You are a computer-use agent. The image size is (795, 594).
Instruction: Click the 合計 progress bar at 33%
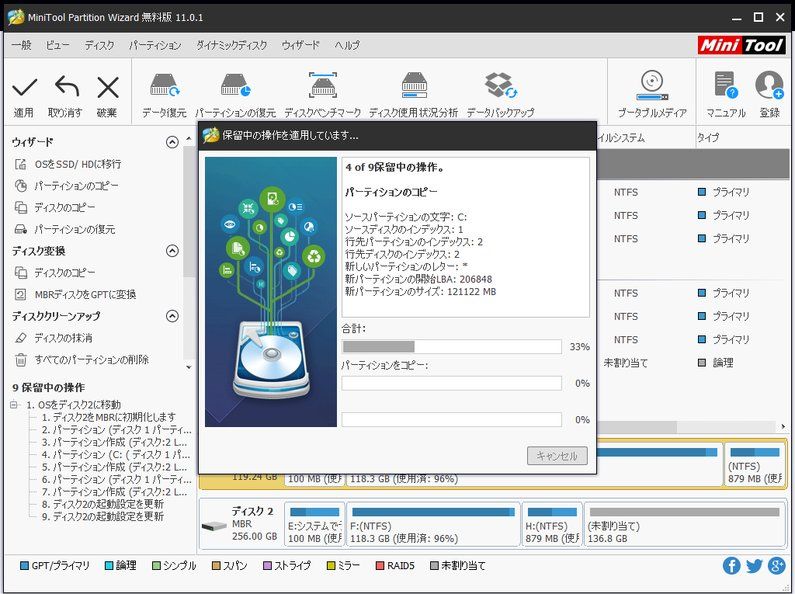[452, 347]
